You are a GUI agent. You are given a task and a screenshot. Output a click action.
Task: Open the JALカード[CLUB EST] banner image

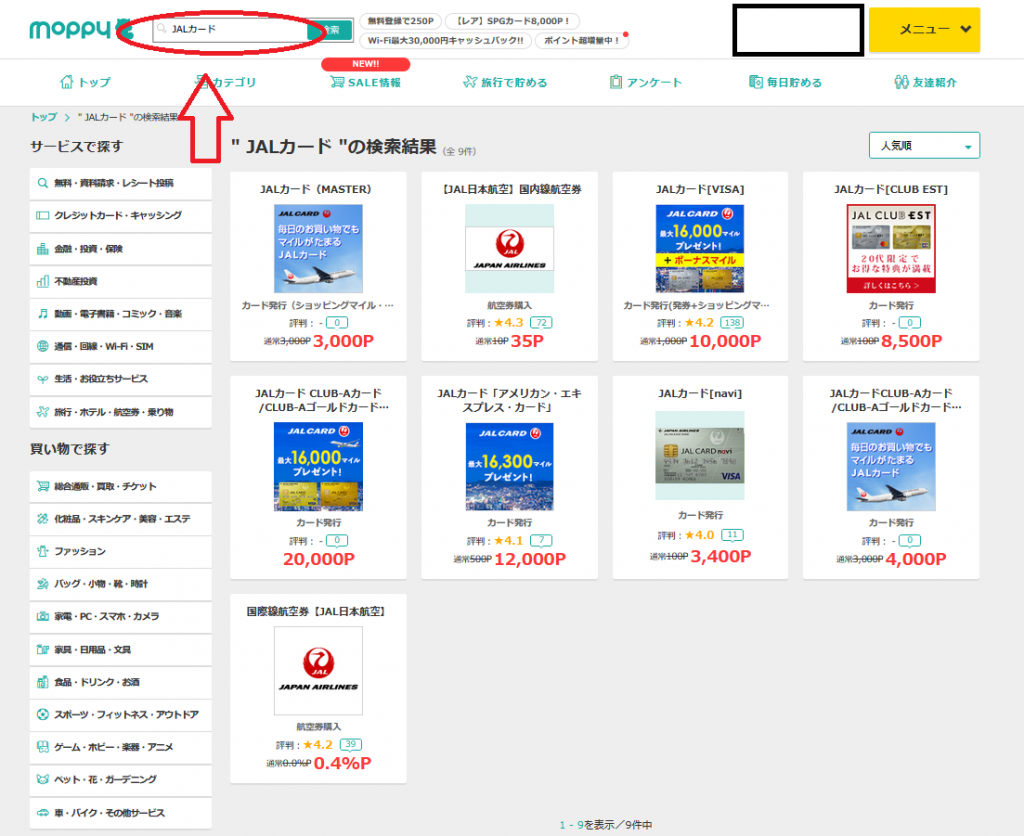click(x=891, y=248)
